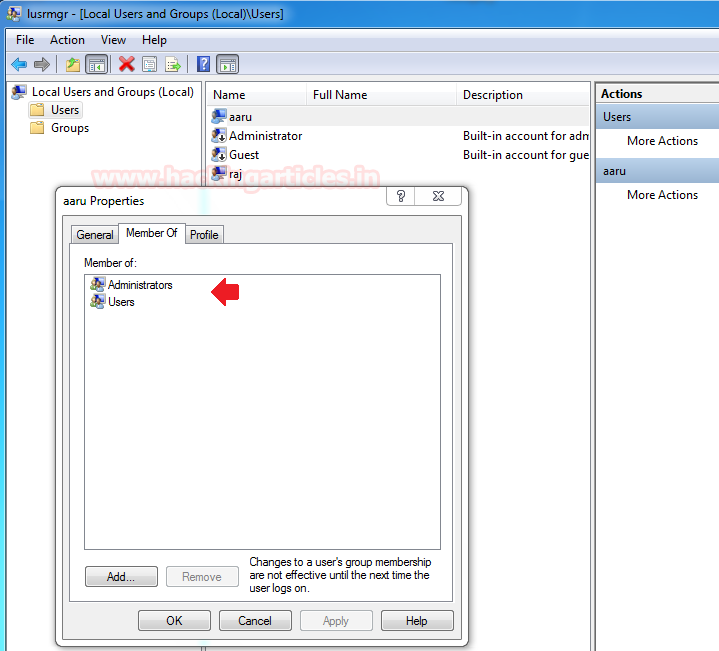Click the Add... button
This screenshot has height=651, width=719.
[121, 576]
